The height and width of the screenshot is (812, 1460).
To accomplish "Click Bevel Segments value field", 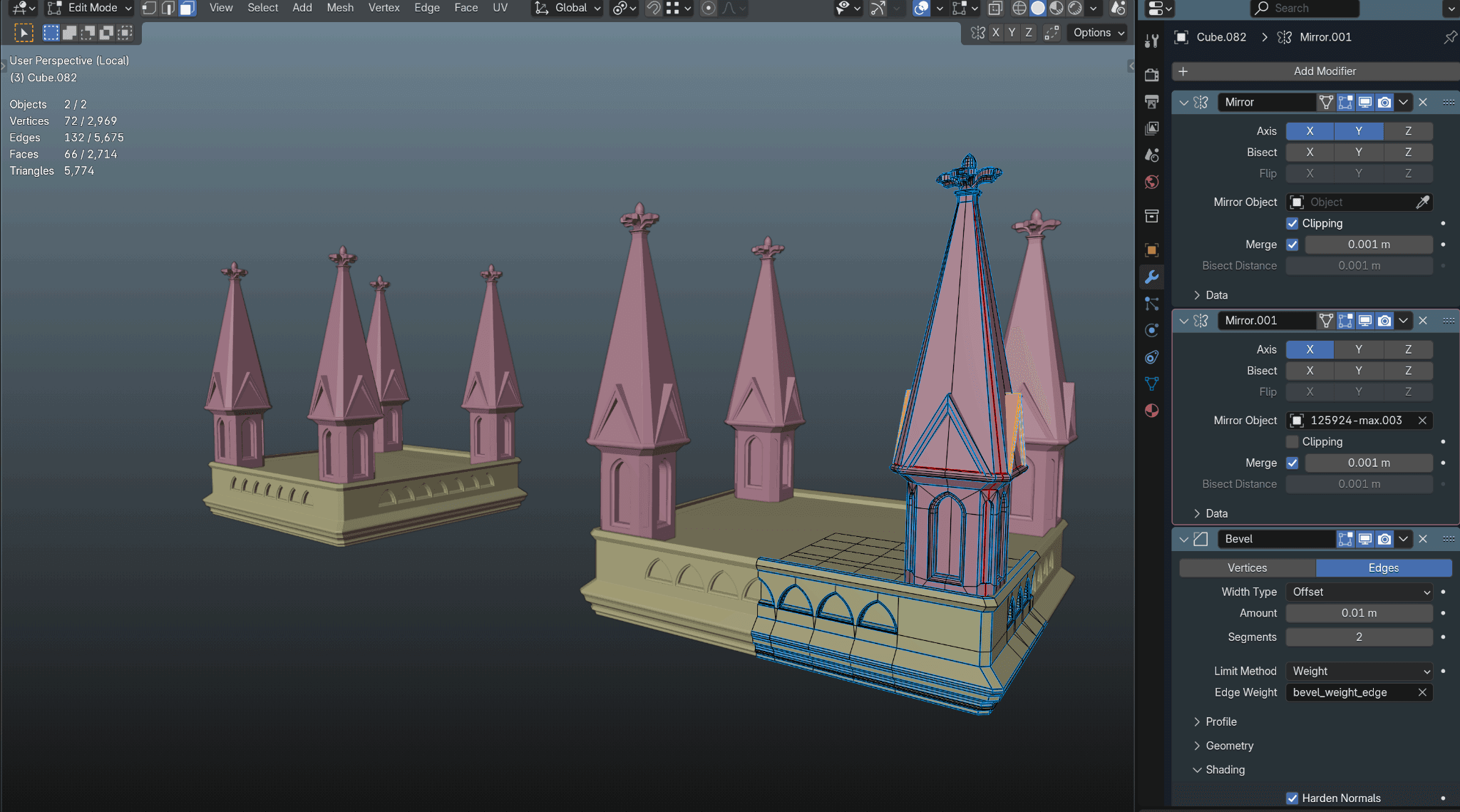I will pos(1359,637).
